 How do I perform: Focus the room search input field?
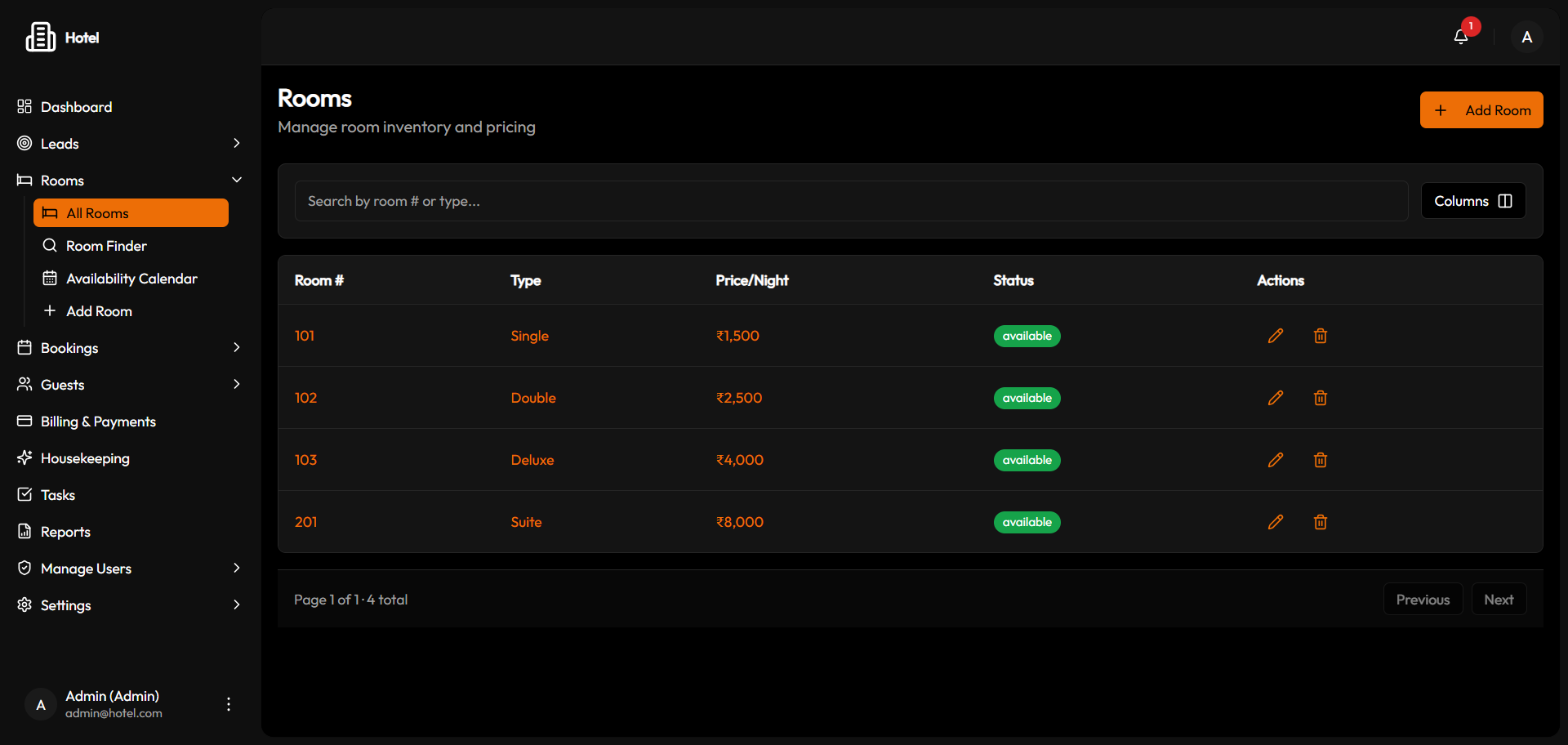click(851, 201)
